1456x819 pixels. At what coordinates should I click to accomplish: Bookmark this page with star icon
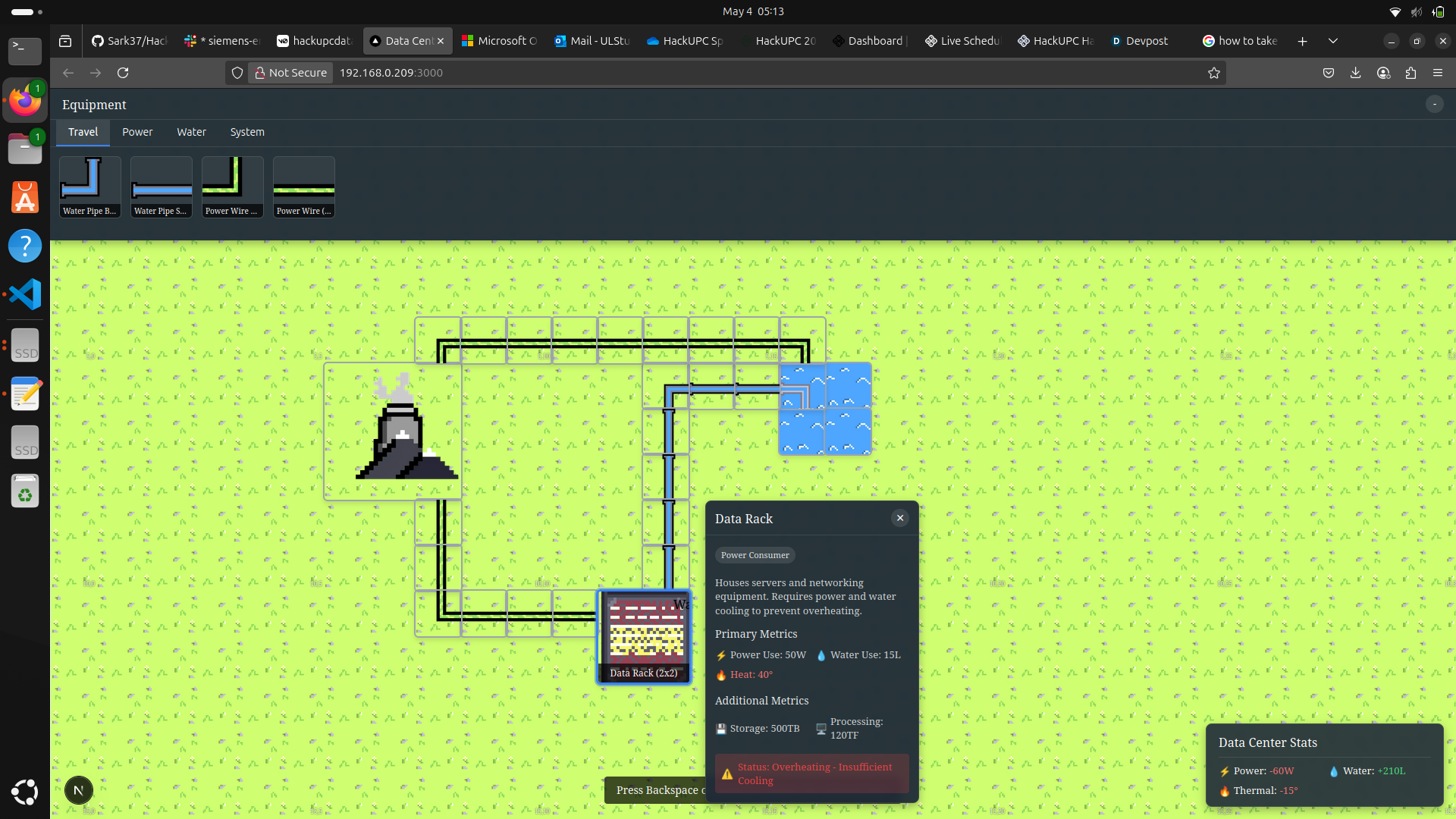(1214, 73)
